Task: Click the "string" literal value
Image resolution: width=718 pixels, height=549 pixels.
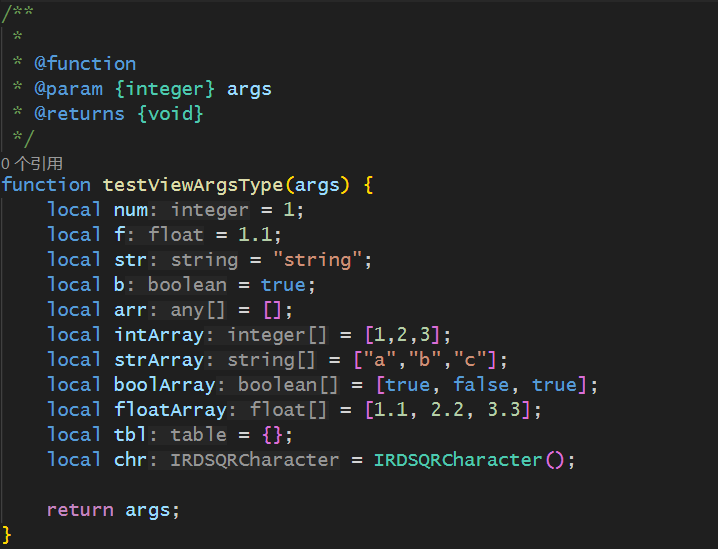Action: (x=318, y=260)
